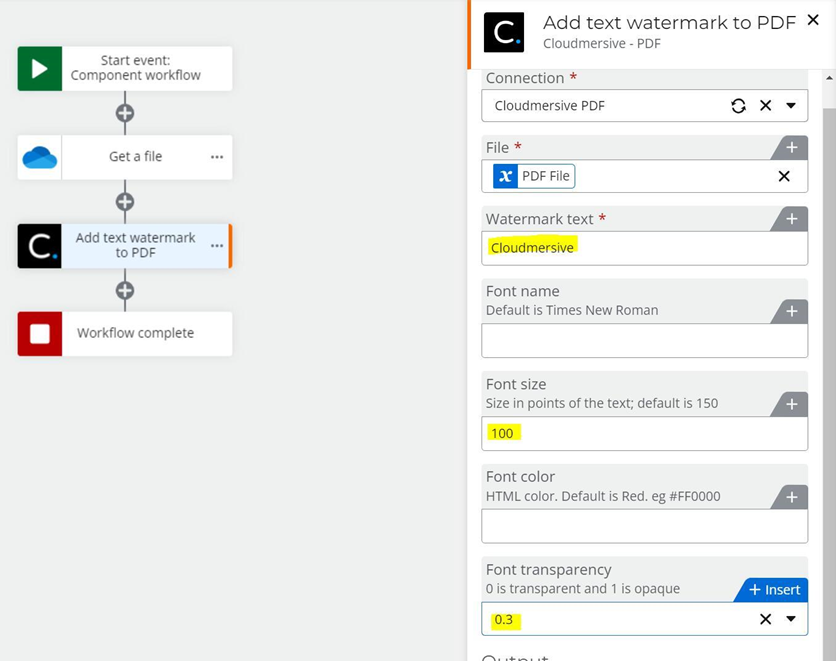Select the Get a file step

coord(125,157)
